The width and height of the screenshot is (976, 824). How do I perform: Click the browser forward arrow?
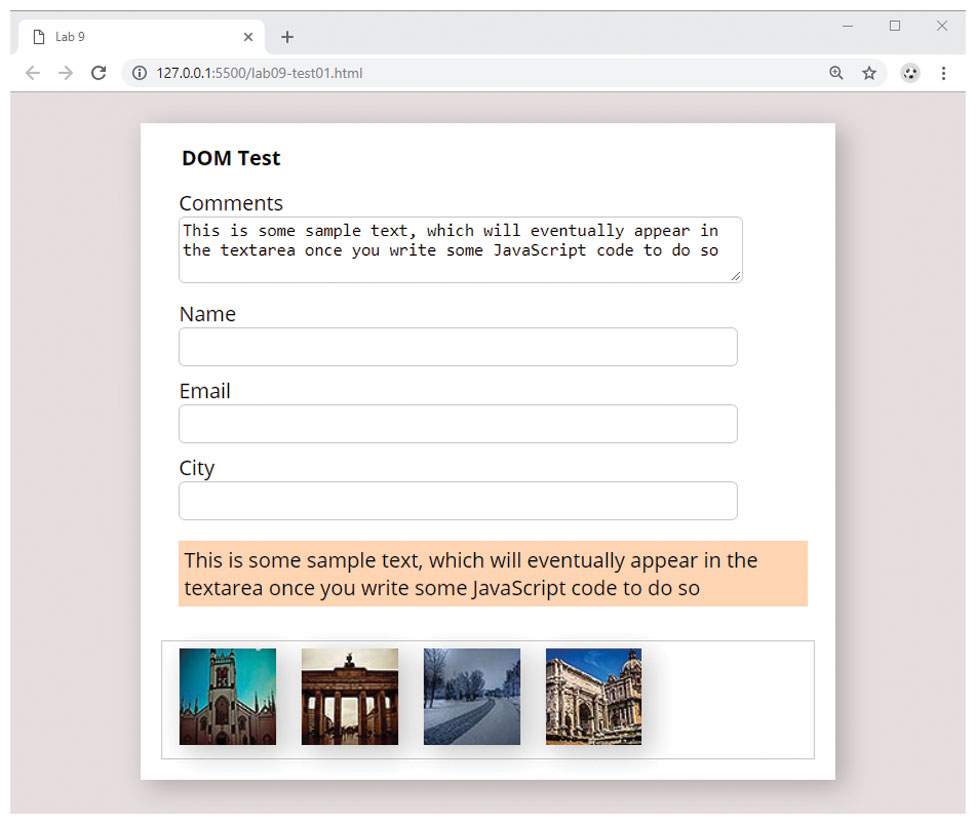[66, 73]
